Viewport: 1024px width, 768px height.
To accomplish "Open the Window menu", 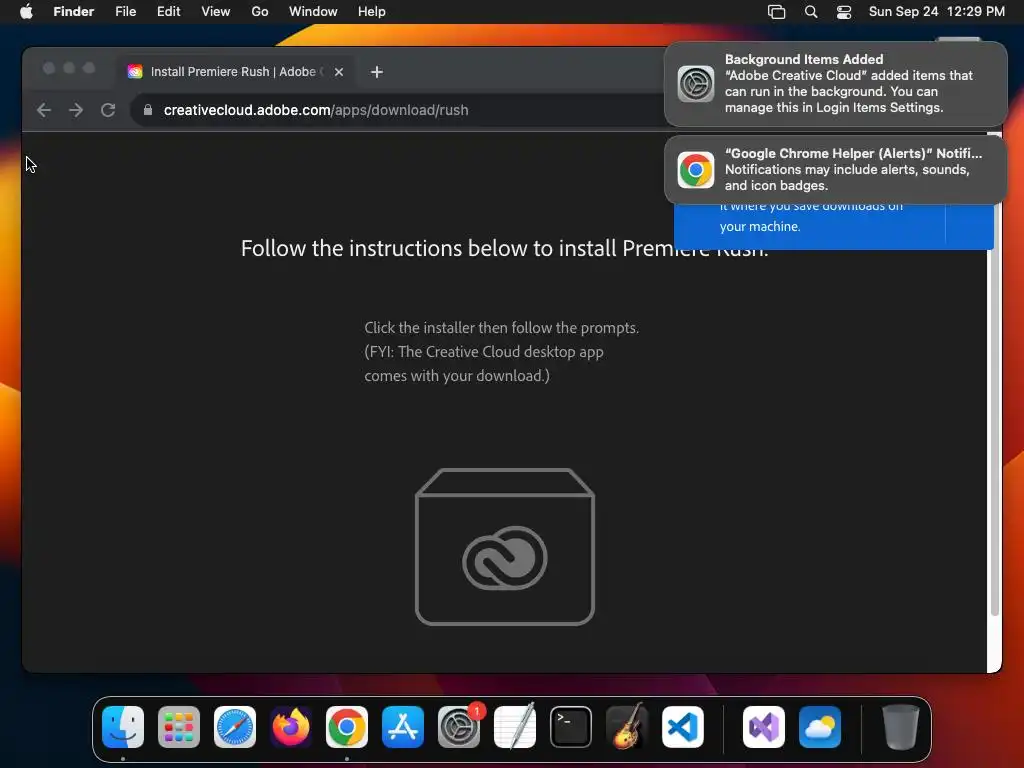I will (313, 12).
